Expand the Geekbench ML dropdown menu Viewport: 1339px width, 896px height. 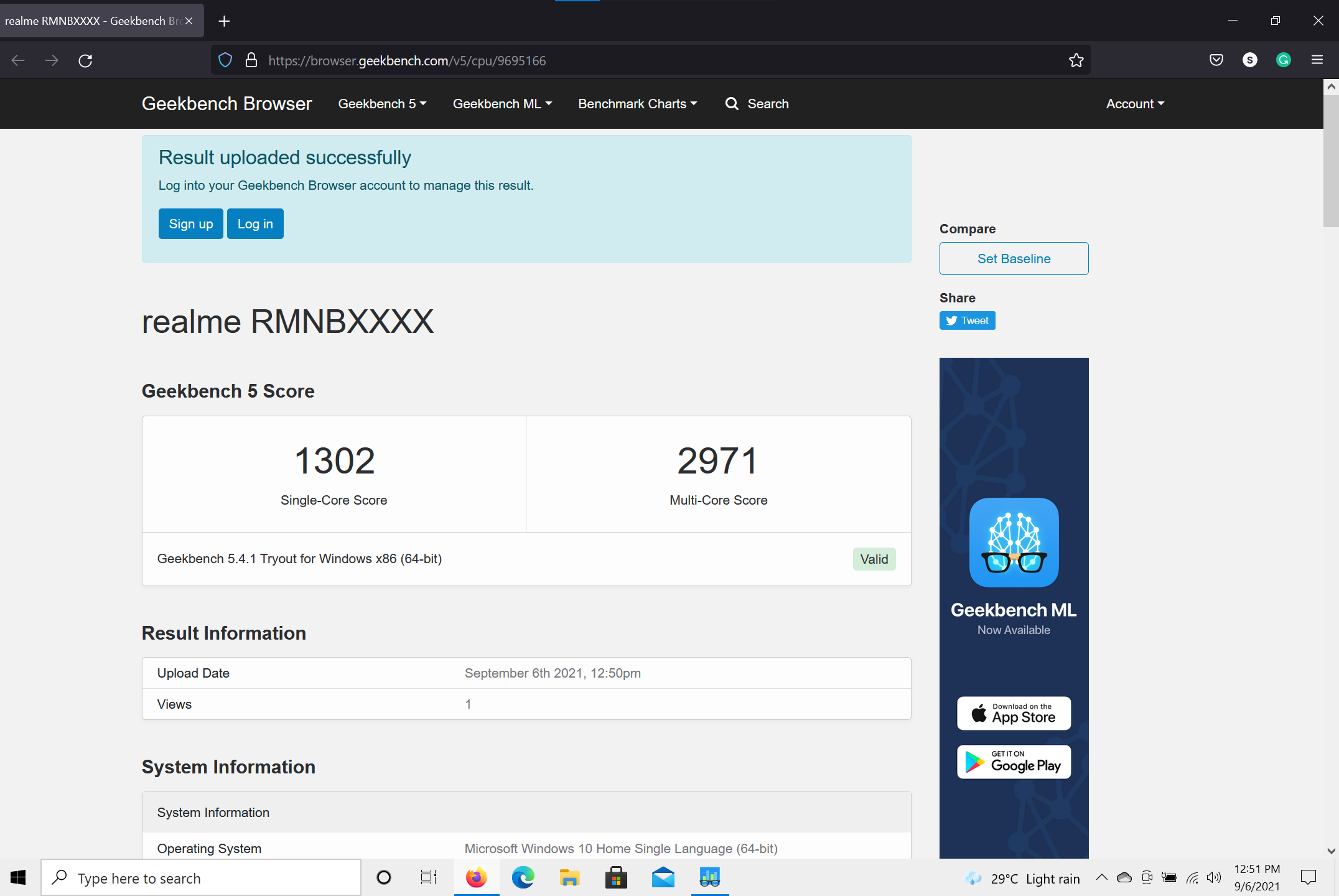[x=502, y=104]
